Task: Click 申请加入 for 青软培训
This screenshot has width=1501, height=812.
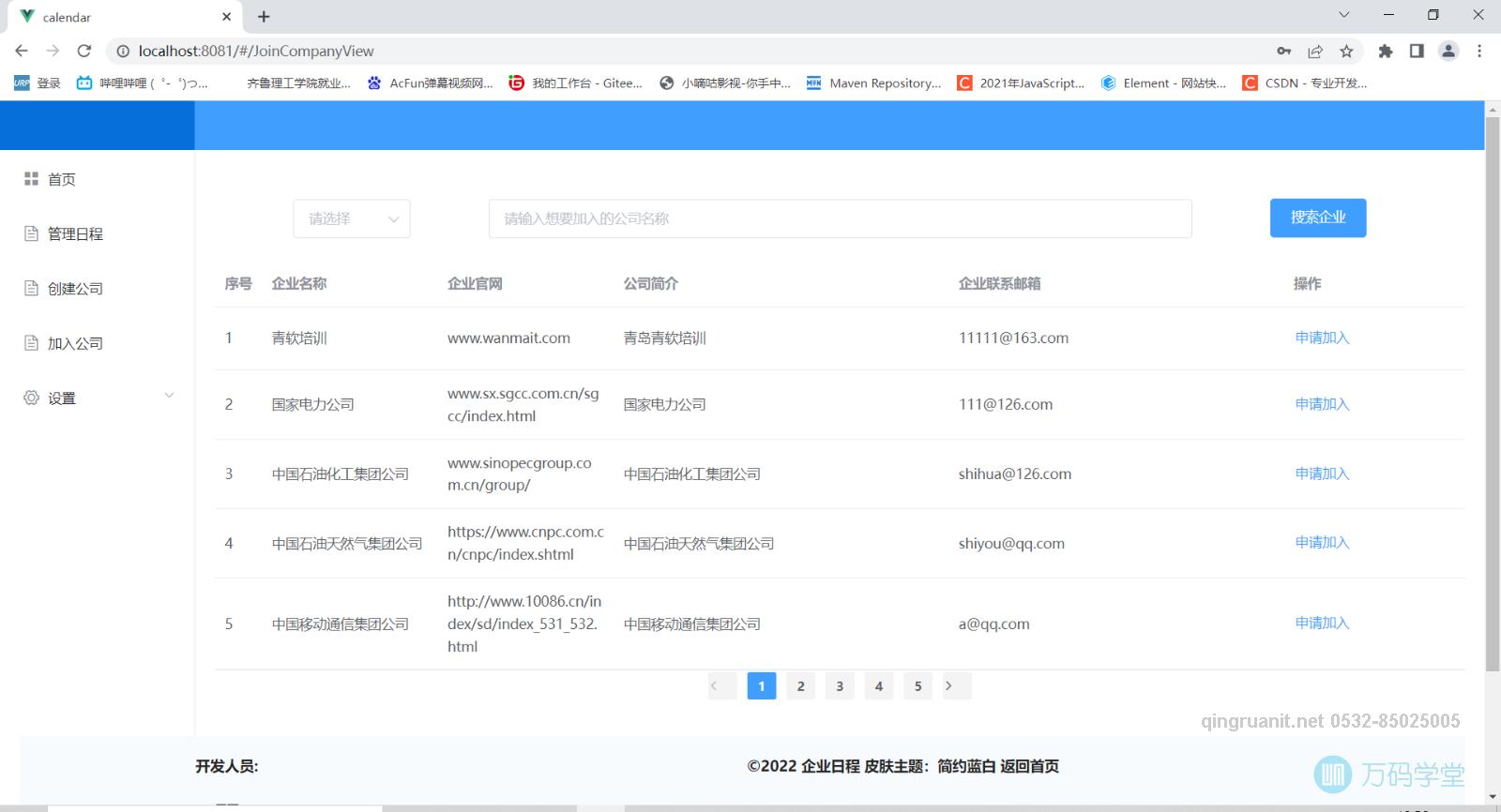Action: pos(1322,338)
